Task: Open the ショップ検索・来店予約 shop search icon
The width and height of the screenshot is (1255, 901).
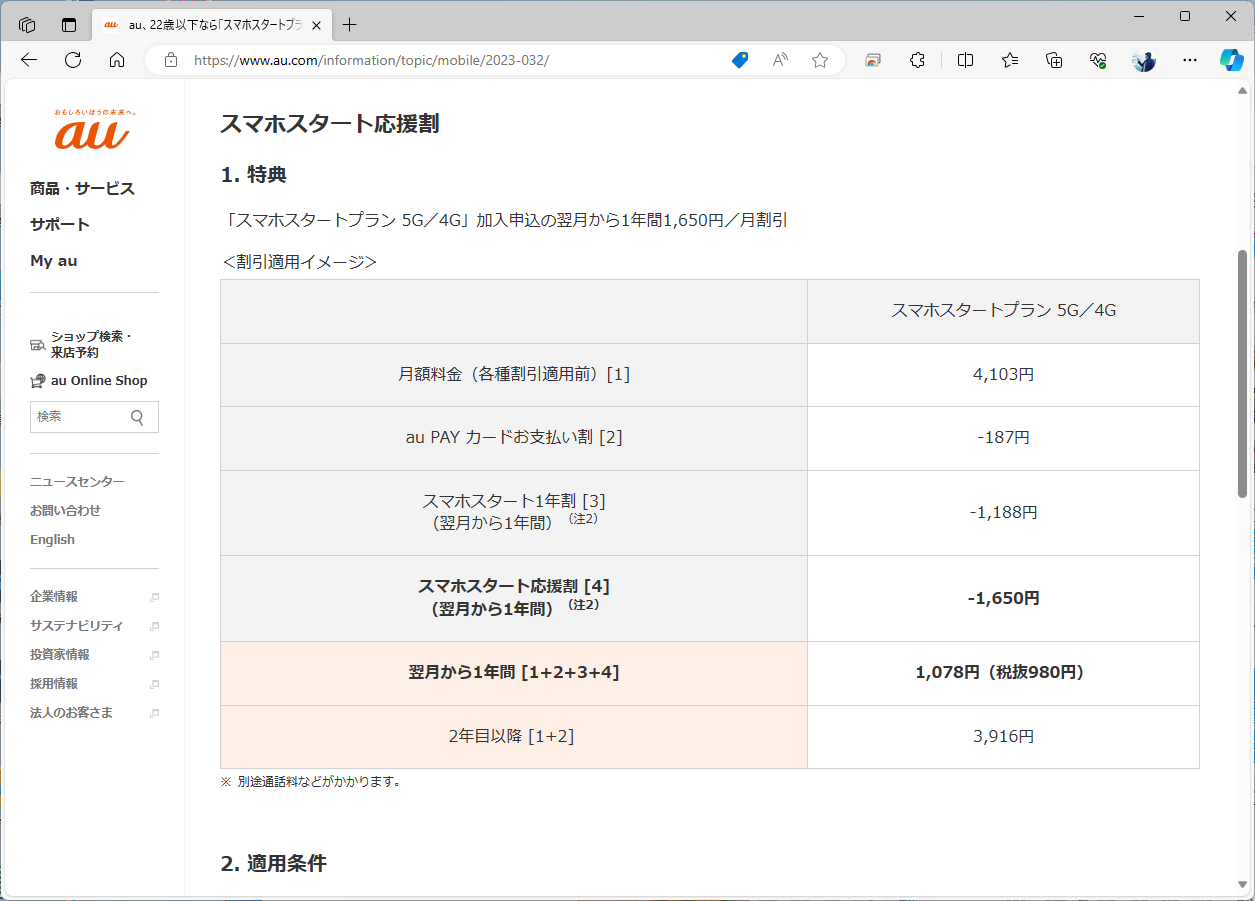Action: [37, 343]
